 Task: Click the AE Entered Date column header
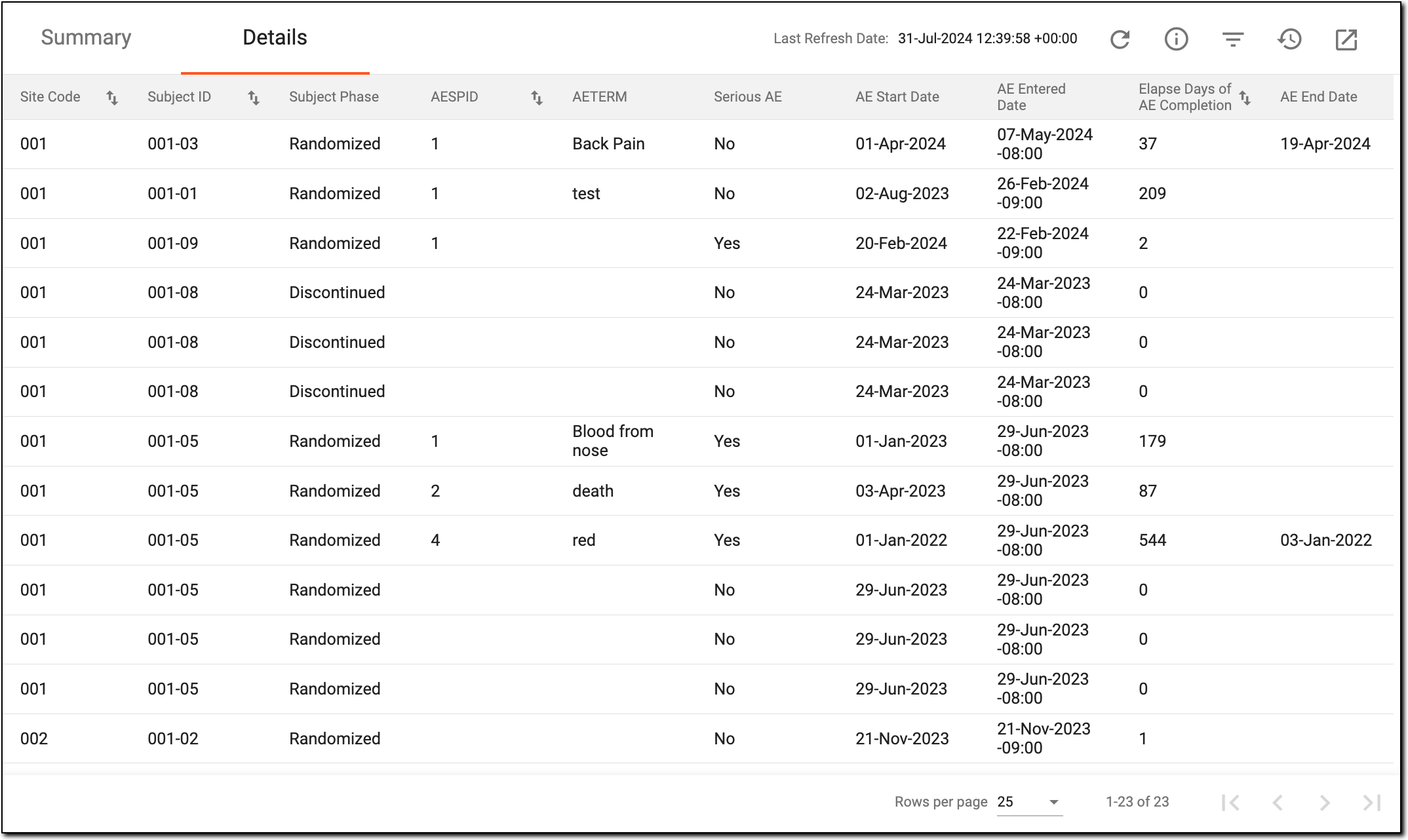[x=1031, y=97]
